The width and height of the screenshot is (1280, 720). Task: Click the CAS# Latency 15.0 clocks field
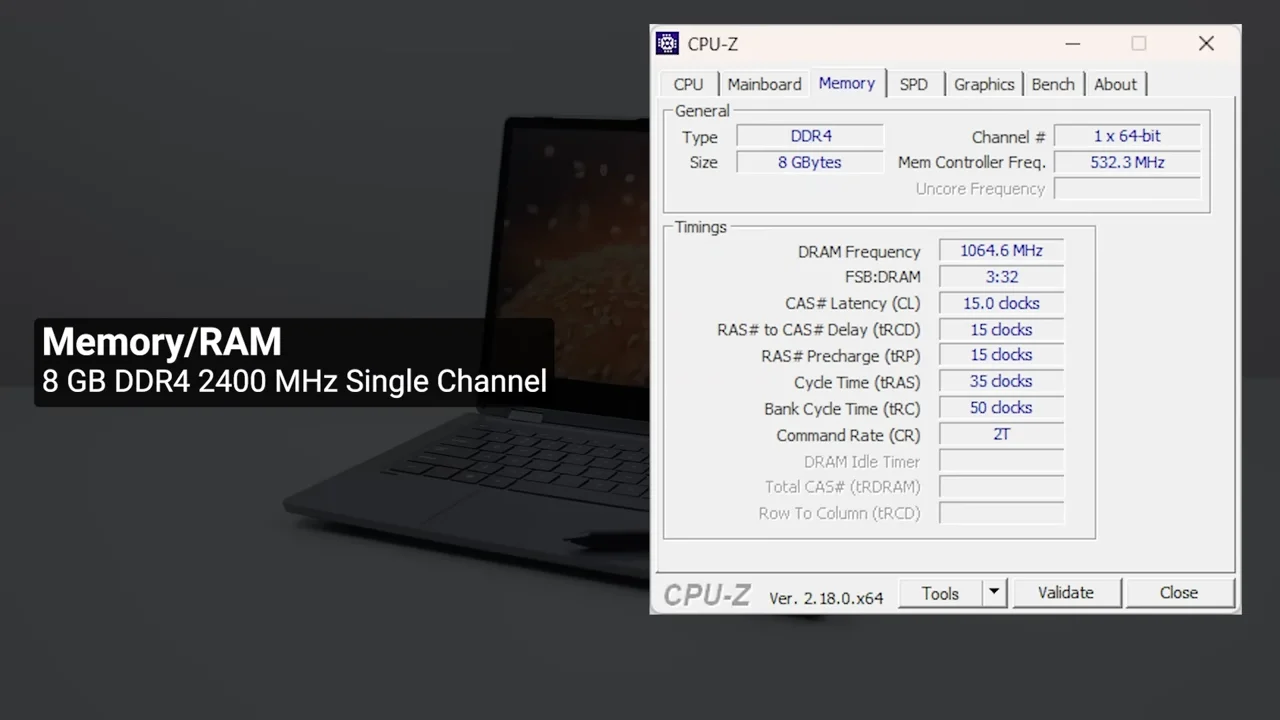point(1001,303)
